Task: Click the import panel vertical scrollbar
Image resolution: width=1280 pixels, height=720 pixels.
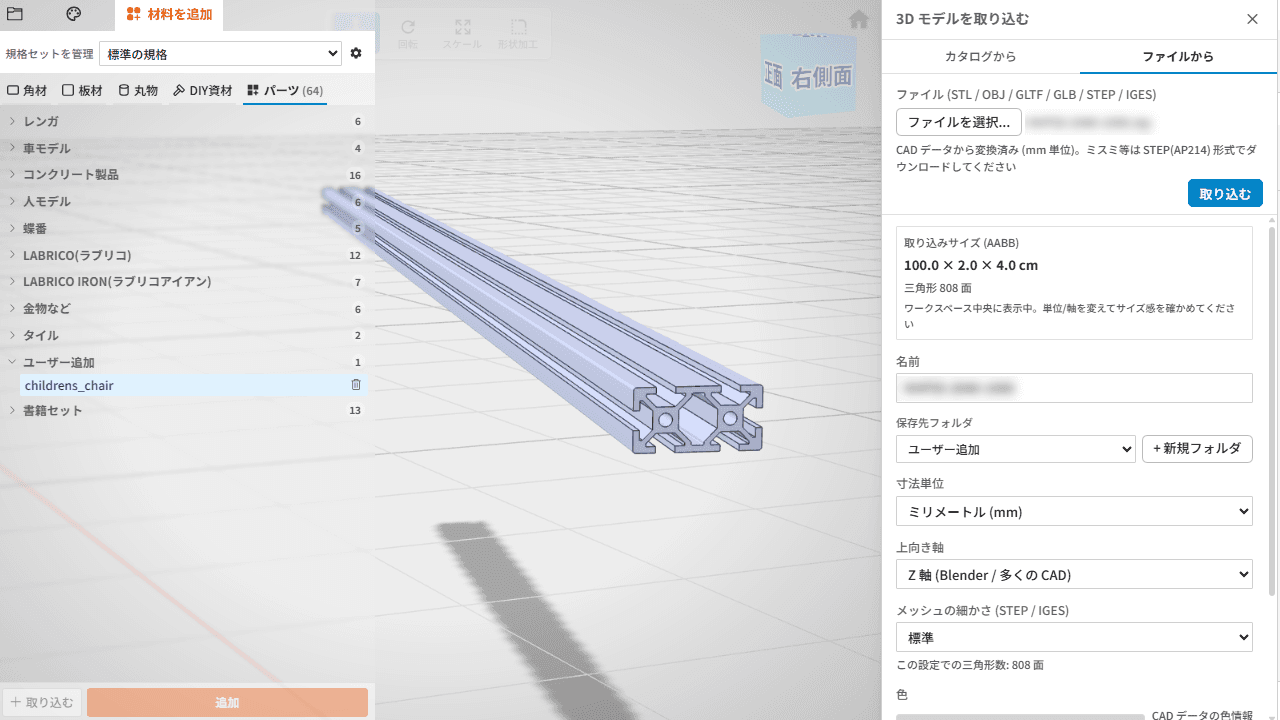Action: (1273, 410)
